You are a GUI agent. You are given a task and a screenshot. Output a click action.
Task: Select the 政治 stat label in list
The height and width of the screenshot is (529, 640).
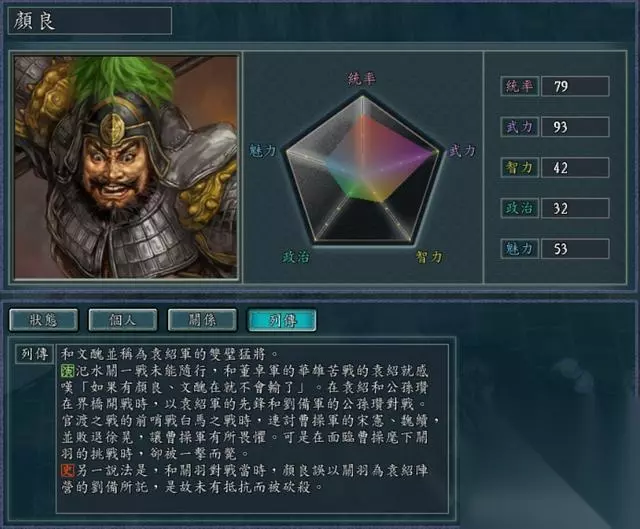click(520, 208)
